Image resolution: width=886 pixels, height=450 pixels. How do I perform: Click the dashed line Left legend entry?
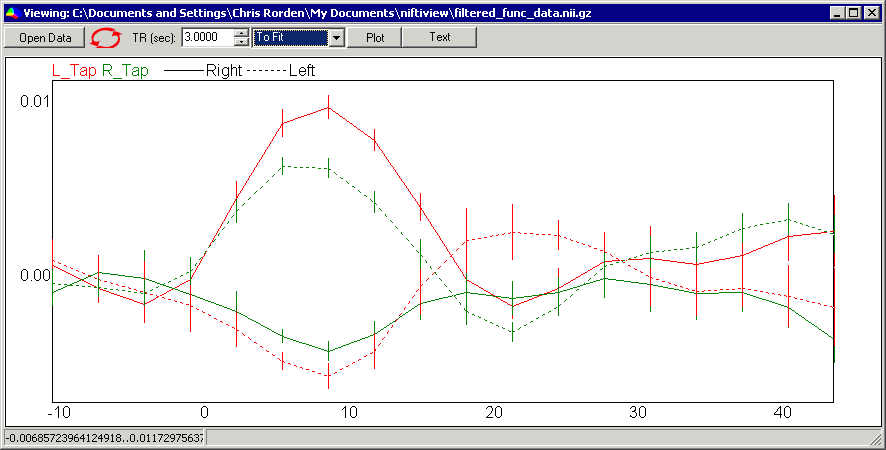[281, 71]
